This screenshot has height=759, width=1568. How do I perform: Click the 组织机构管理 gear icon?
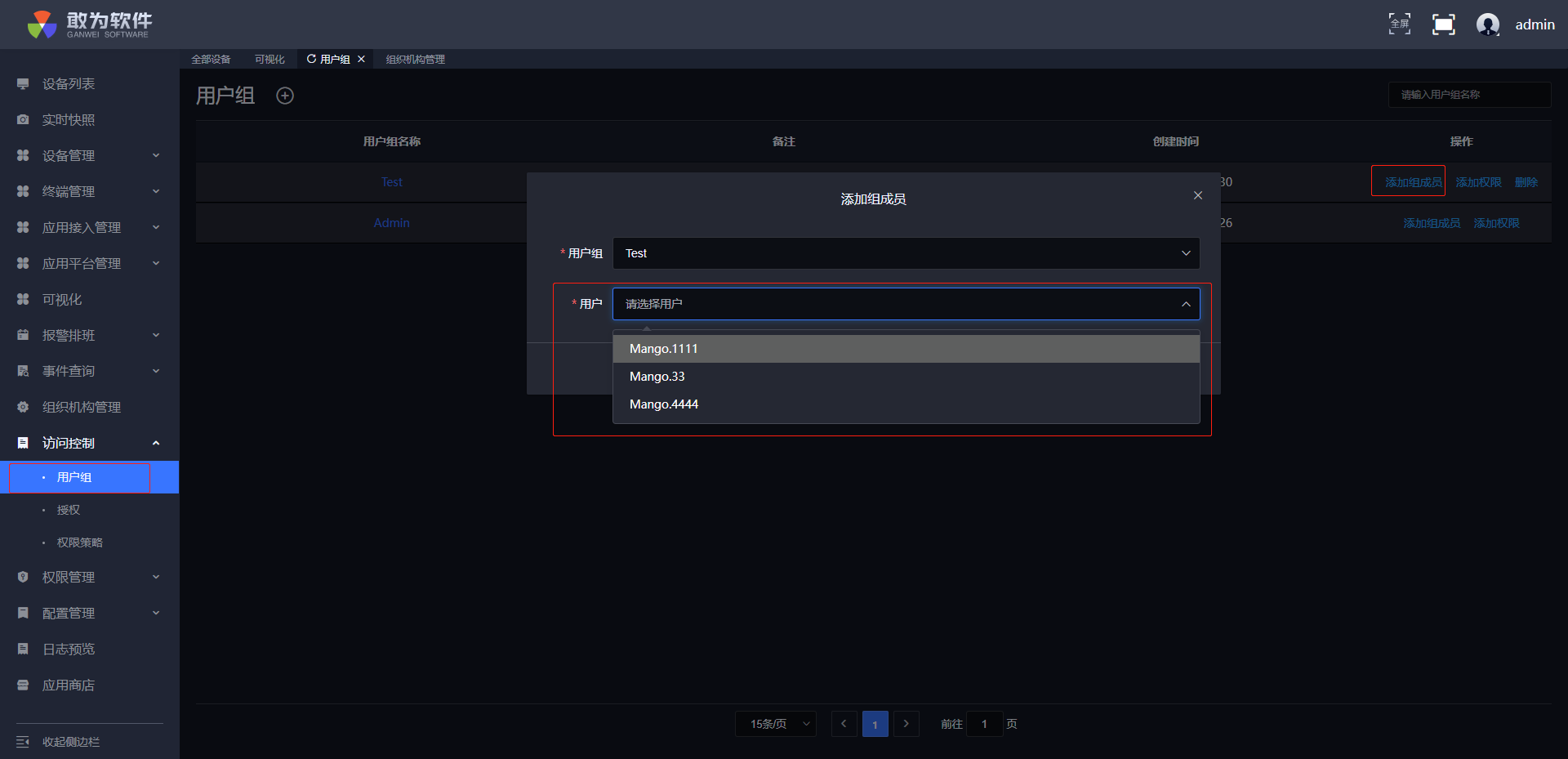(x=23, y=408)
